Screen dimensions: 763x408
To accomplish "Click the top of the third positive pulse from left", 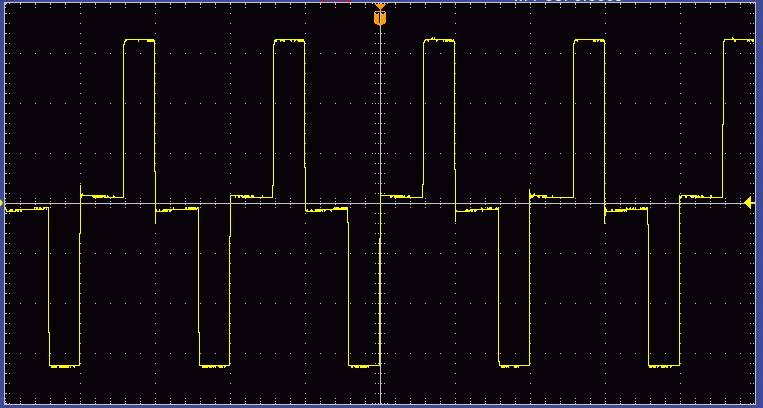I will point(439,40).
